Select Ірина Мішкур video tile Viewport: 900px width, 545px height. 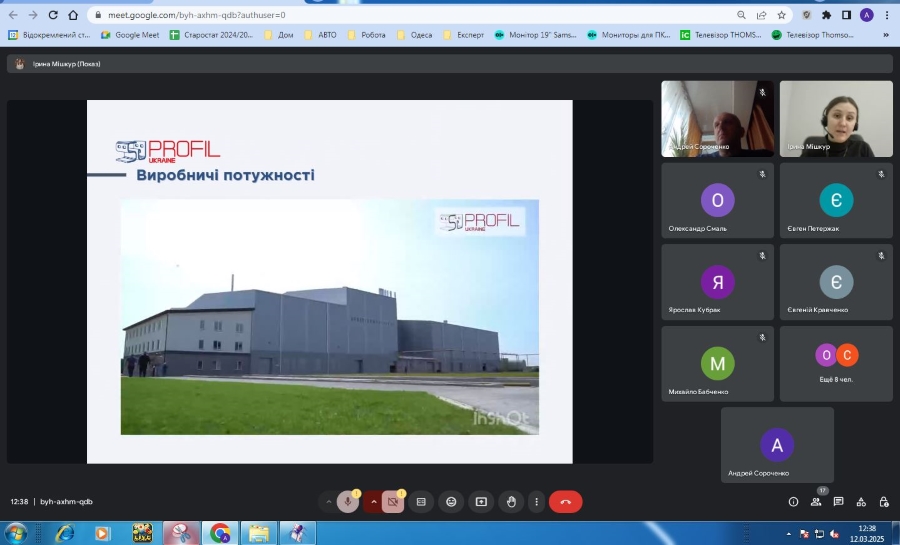coord(836,119)
